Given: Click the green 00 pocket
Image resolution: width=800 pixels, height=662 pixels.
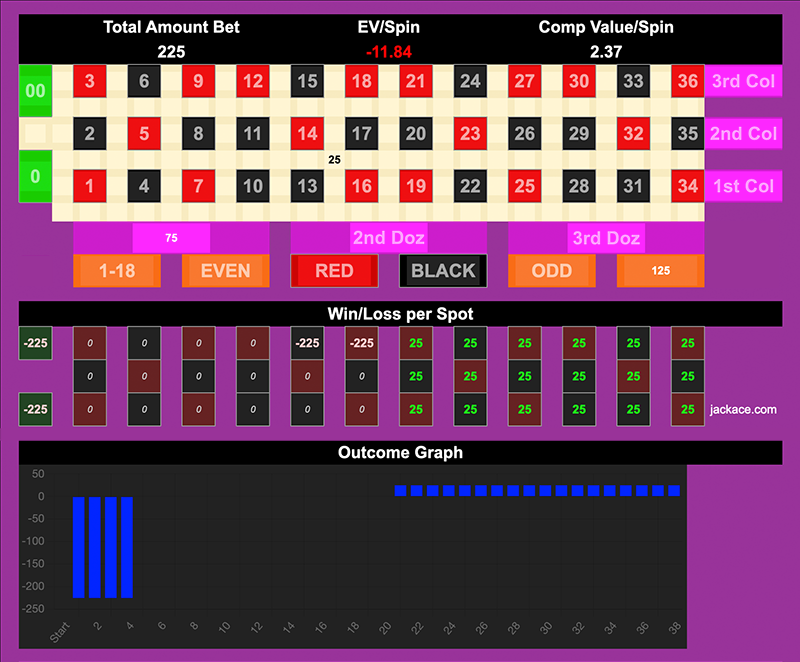Looking at the screenshot, I should point(34,91).
